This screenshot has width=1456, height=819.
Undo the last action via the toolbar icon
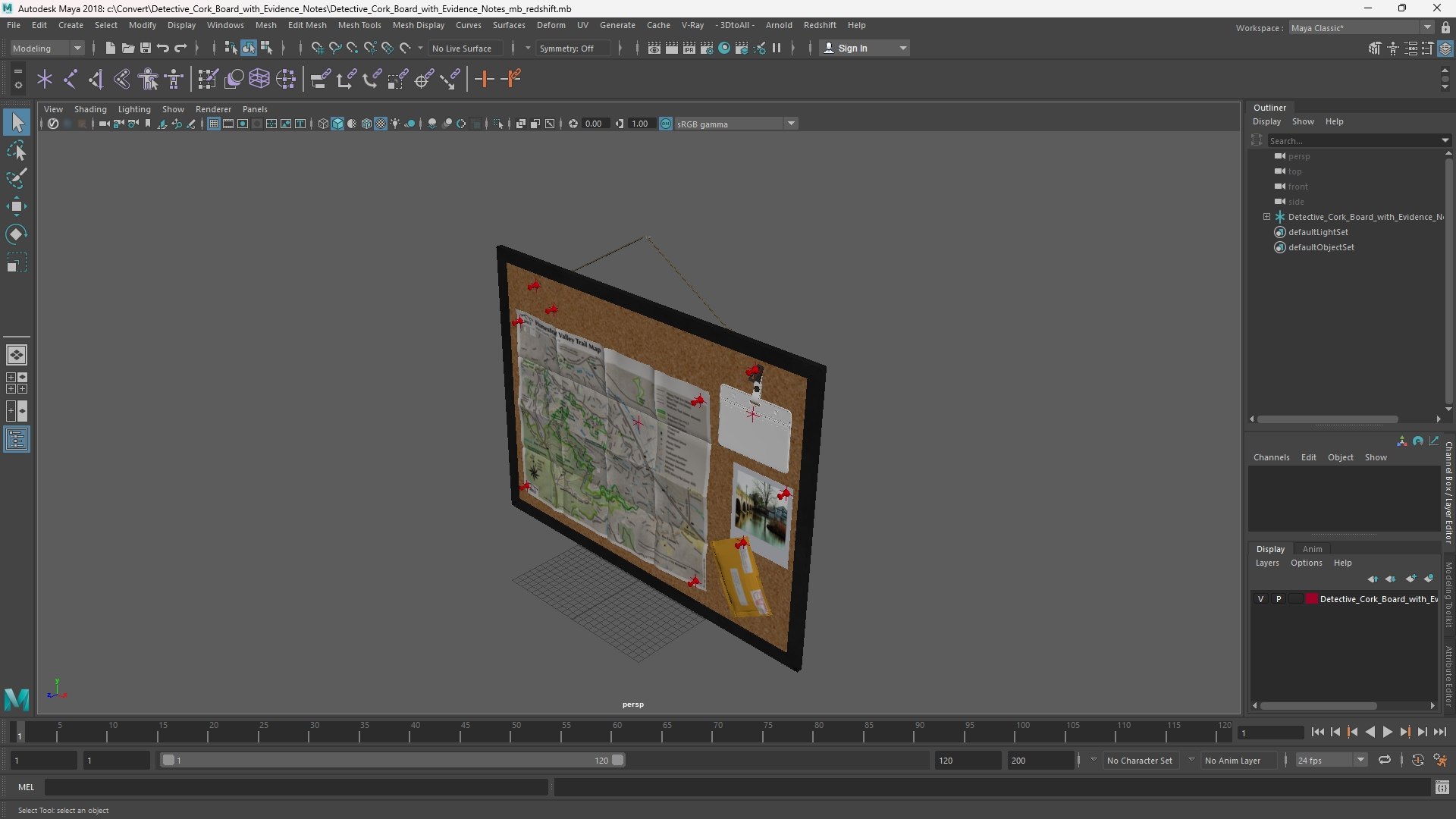pyautogui.click(x=163, y=48)
